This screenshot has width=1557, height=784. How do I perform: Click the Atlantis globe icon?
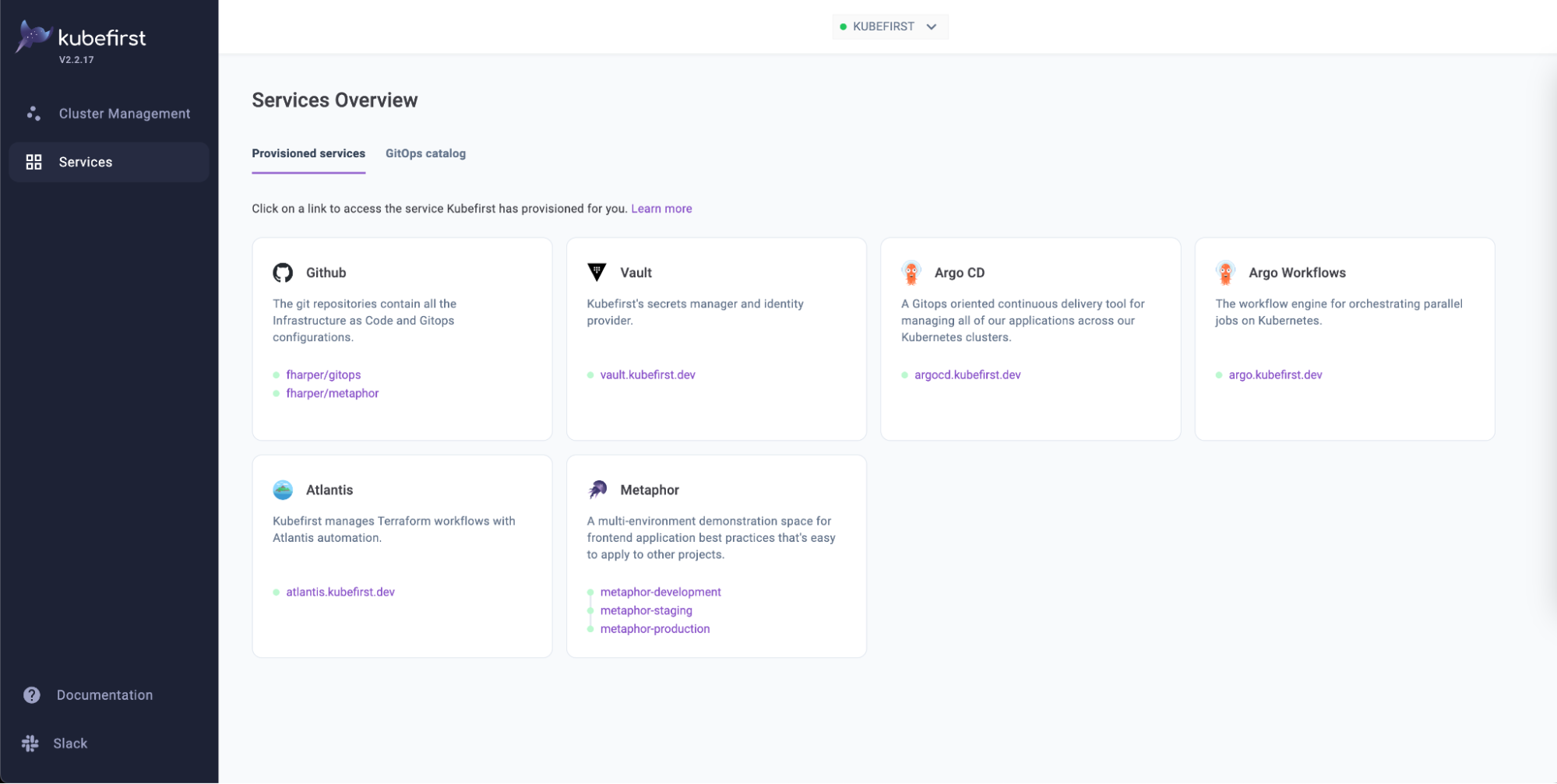point(283,490)
